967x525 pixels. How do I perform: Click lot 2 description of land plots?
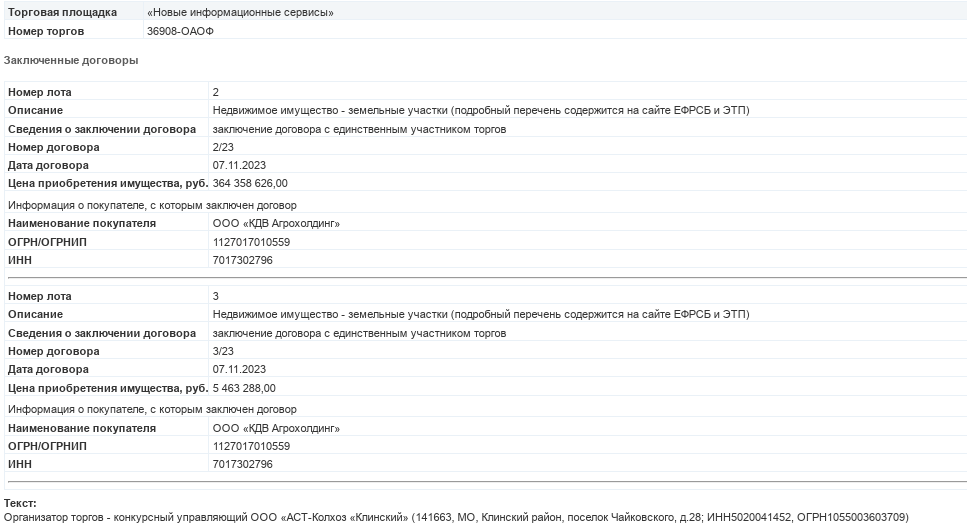pos(481,110)
